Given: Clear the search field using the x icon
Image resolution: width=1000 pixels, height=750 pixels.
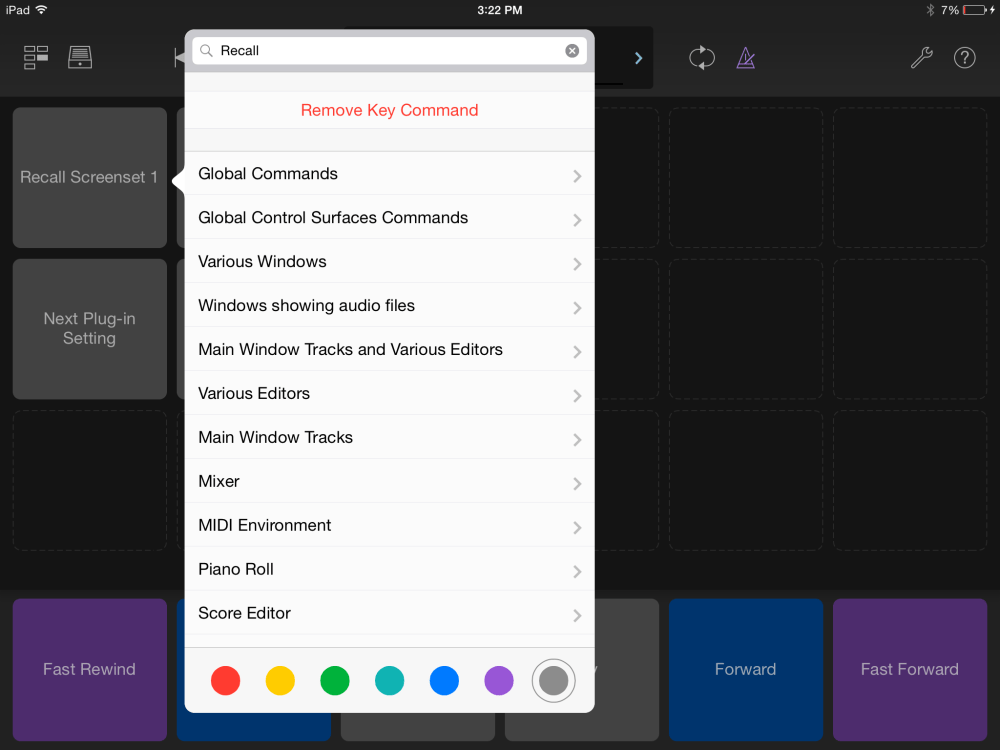Looking at the screenshot, I should click(571, 50).
